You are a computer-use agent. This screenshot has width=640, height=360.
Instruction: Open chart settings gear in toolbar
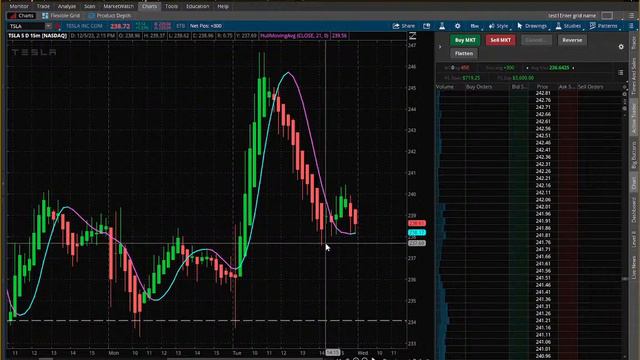click(458, 26)
